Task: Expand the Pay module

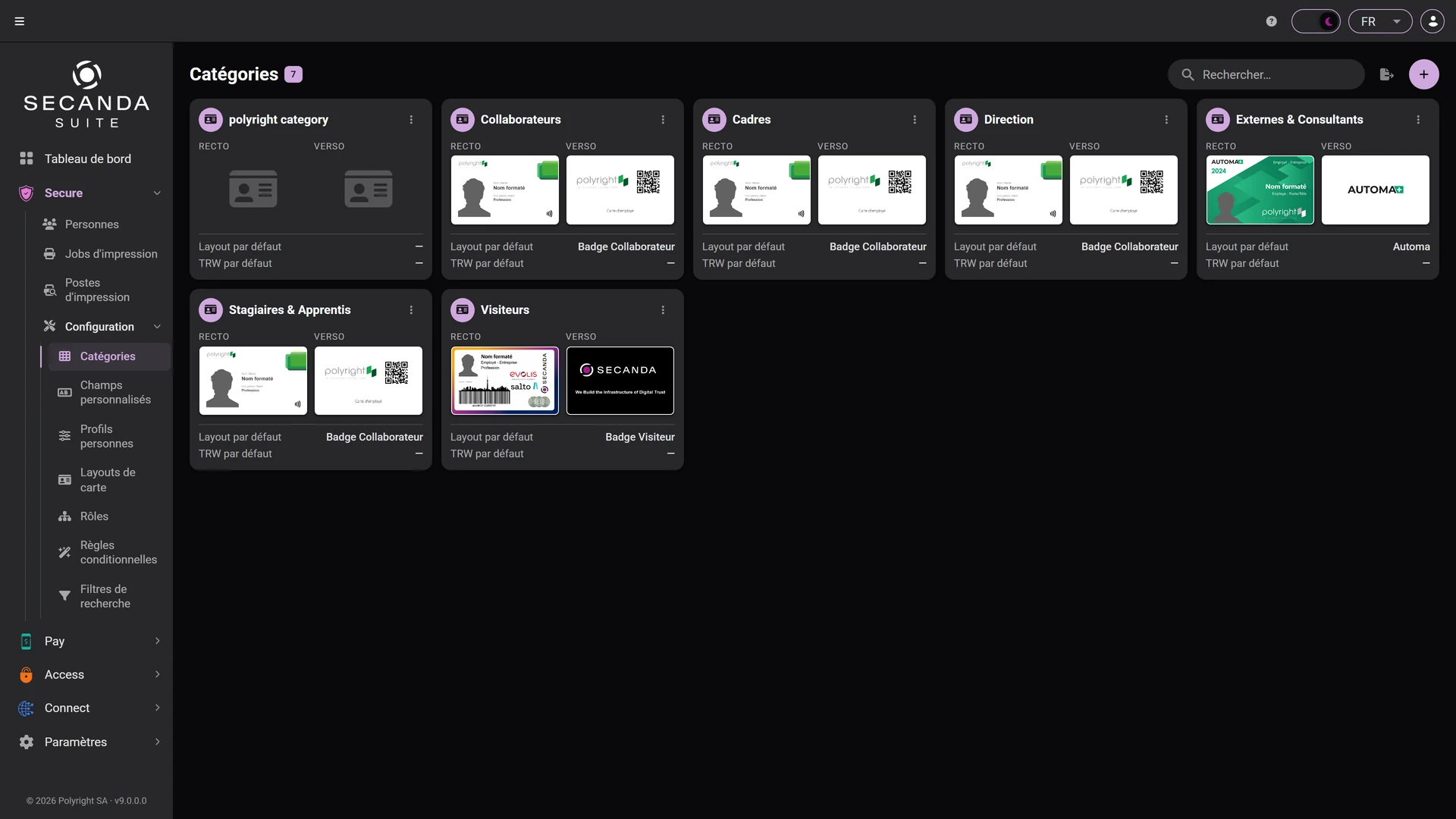Action: coord(86,642)
